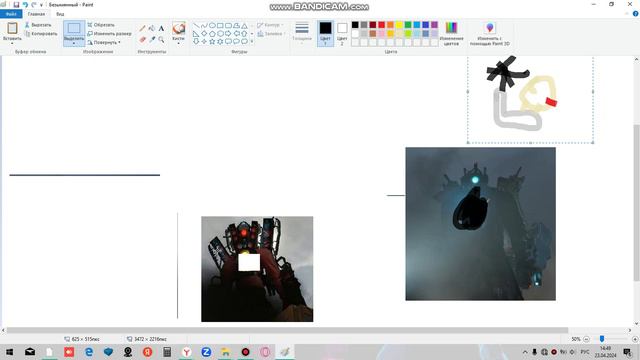The image size is (640, 360).
Task: Click Resize (Изменить размер)
Action: 109,34
